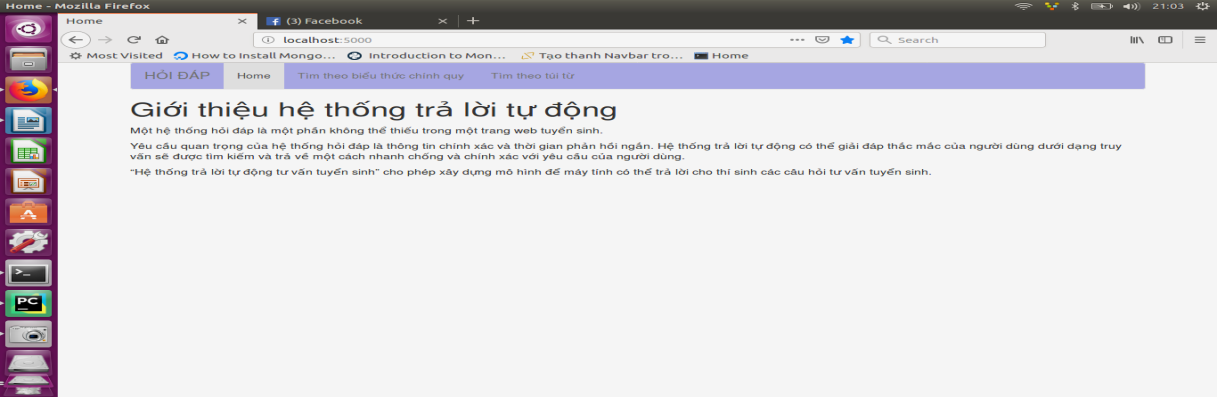The width and height of the screenshot is (1217, 397).
Task: Open 'How to Install Mongo...' bookmark
Action: coord(254,56)
